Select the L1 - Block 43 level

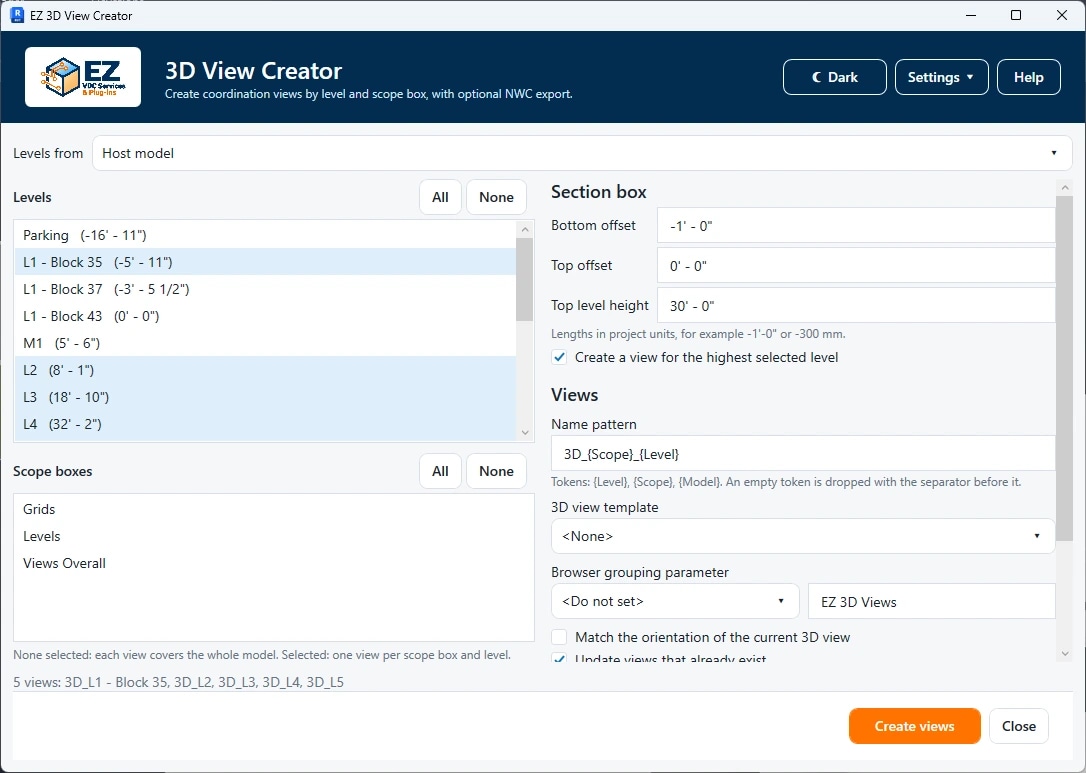point(265,316)
